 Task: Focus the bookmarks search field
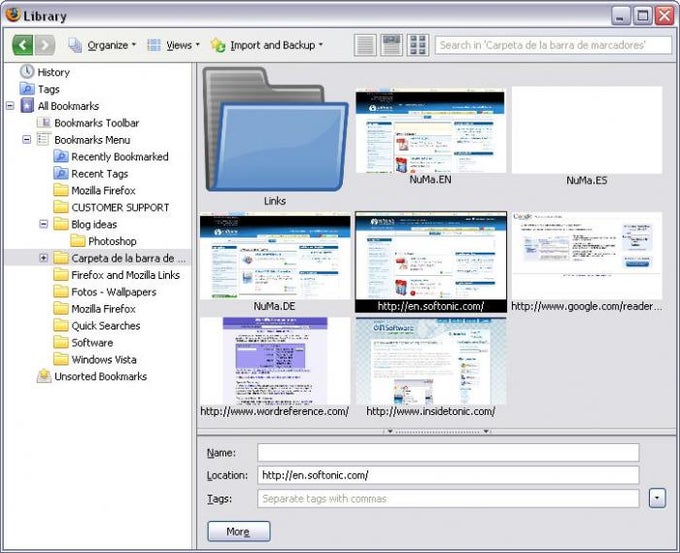click(553, 45)
